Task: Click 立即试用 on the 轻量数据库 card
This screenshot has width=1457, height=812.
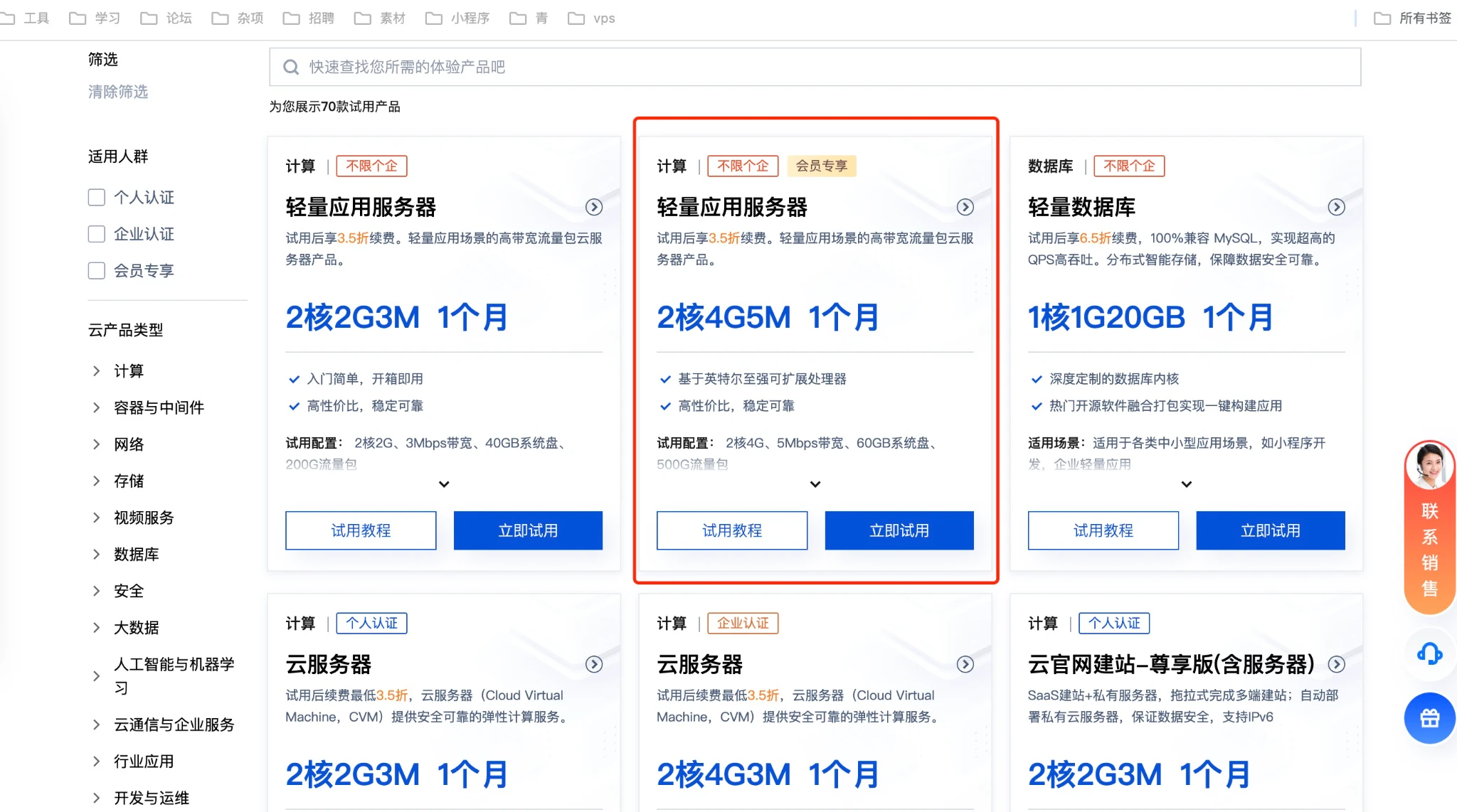Action: click(1270, 530)
